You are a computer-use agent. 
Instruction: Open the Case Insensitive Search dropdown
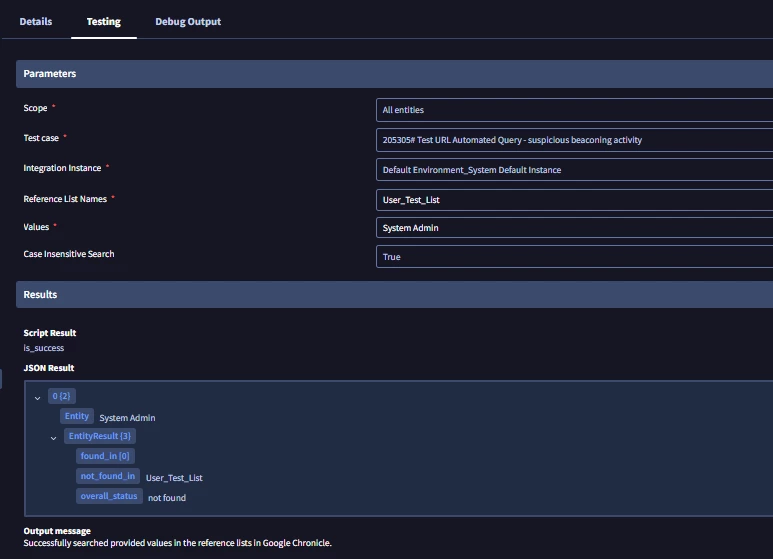(574, 257)
